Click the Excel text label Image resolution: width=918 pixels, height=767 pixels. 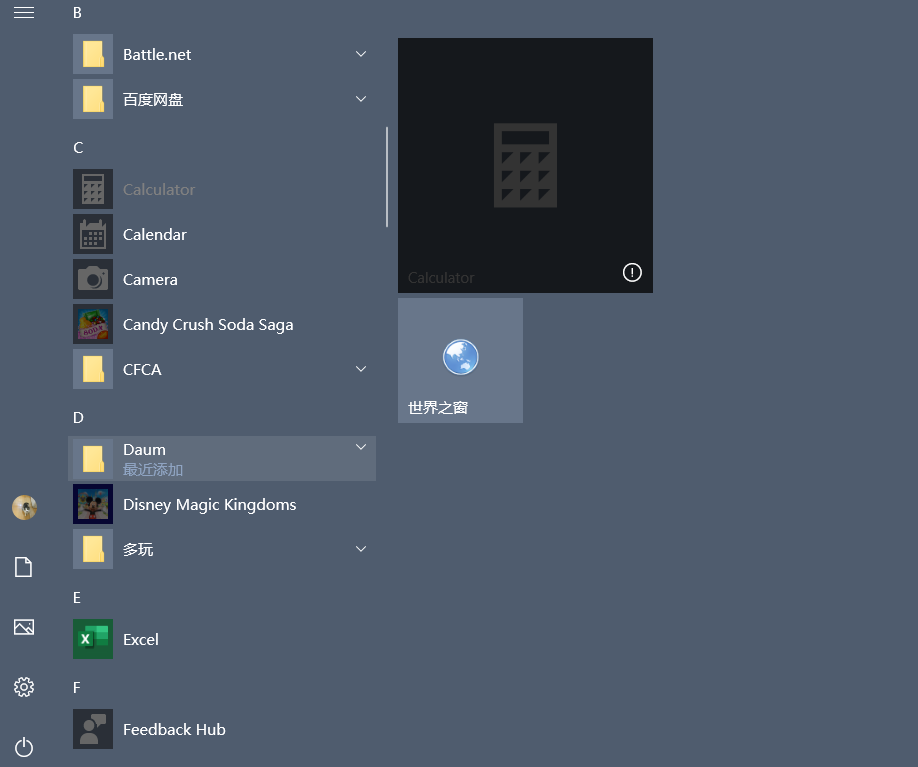click(141, 639)
